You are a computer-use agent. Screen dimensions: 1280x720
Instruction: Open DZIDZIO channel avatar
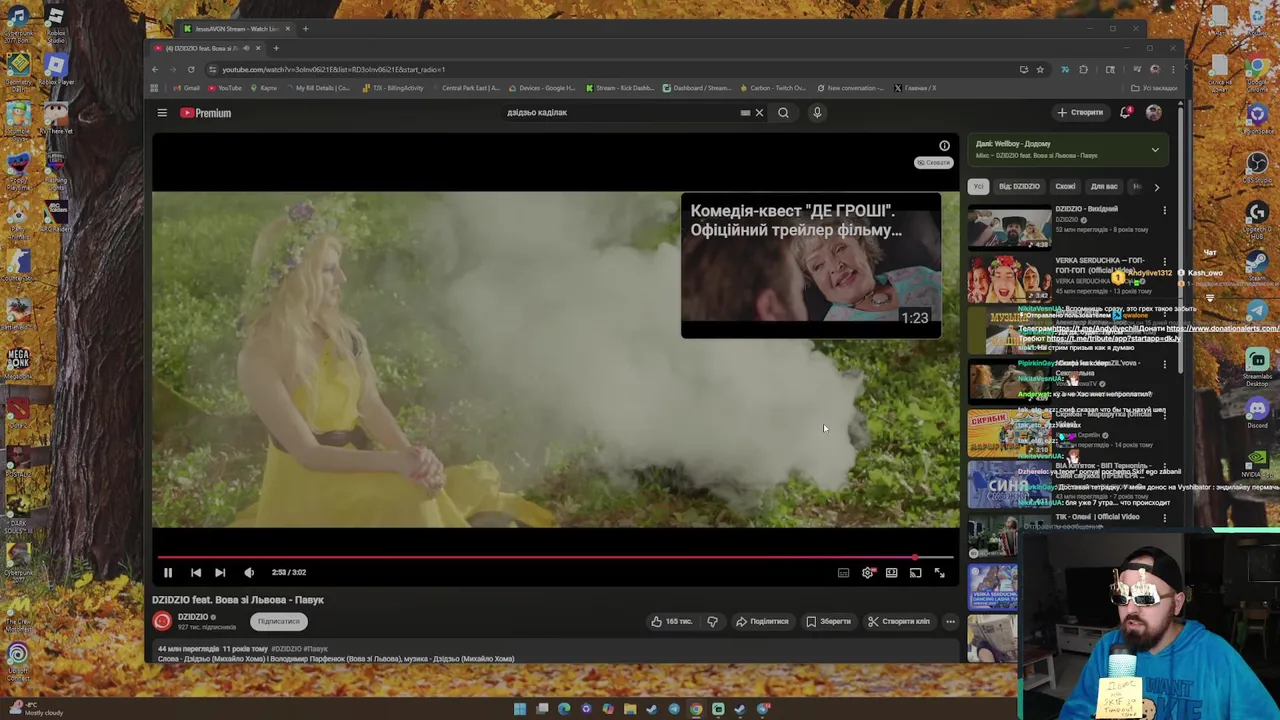pos(162,621)
